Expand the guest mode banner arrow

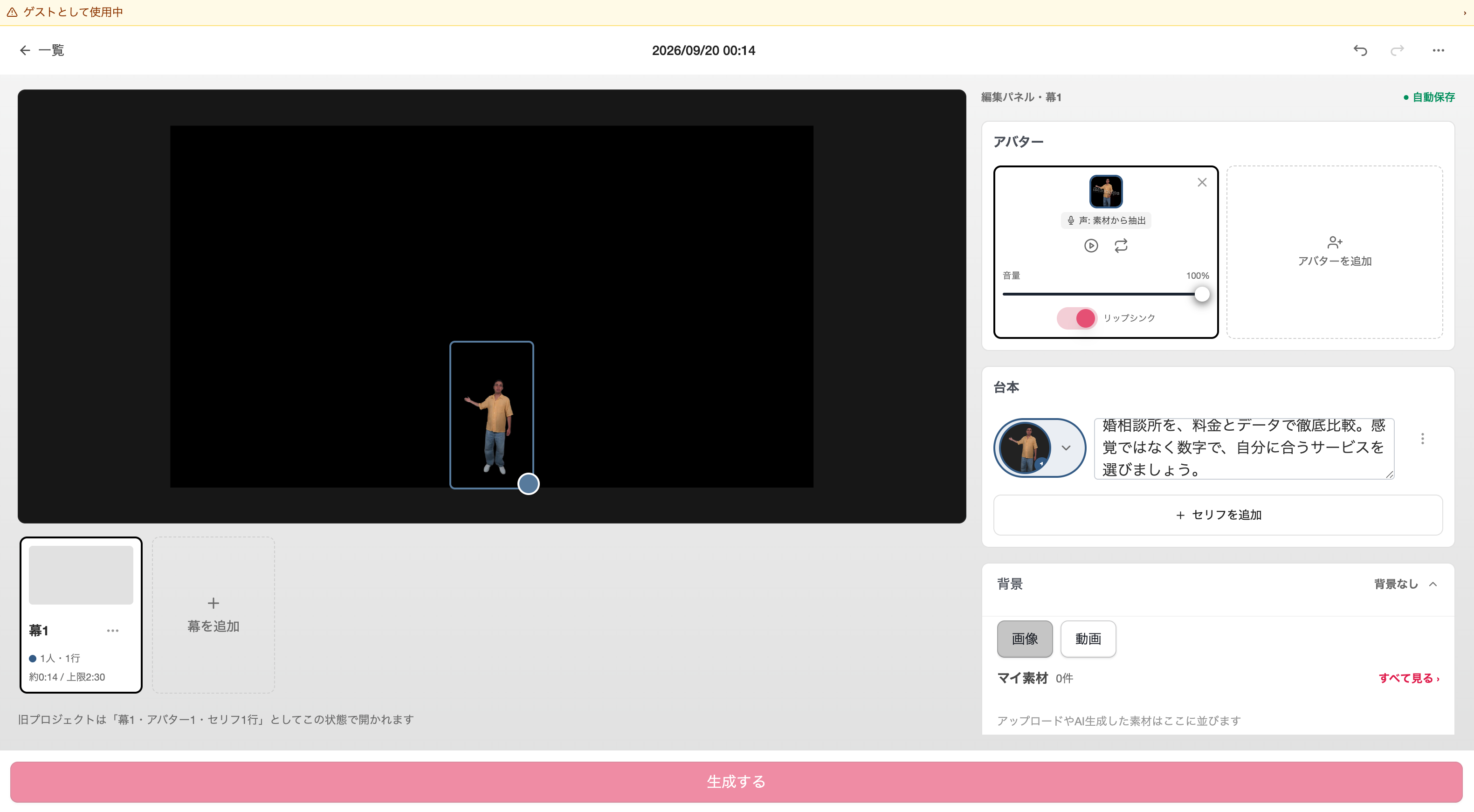1465,13
